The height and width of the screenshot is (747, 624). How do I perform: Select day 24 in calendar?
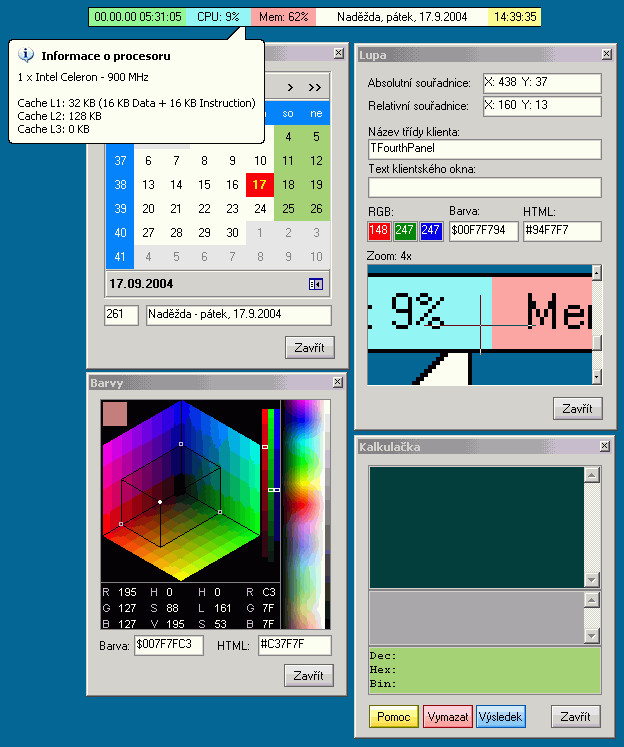tap(260, 209)
